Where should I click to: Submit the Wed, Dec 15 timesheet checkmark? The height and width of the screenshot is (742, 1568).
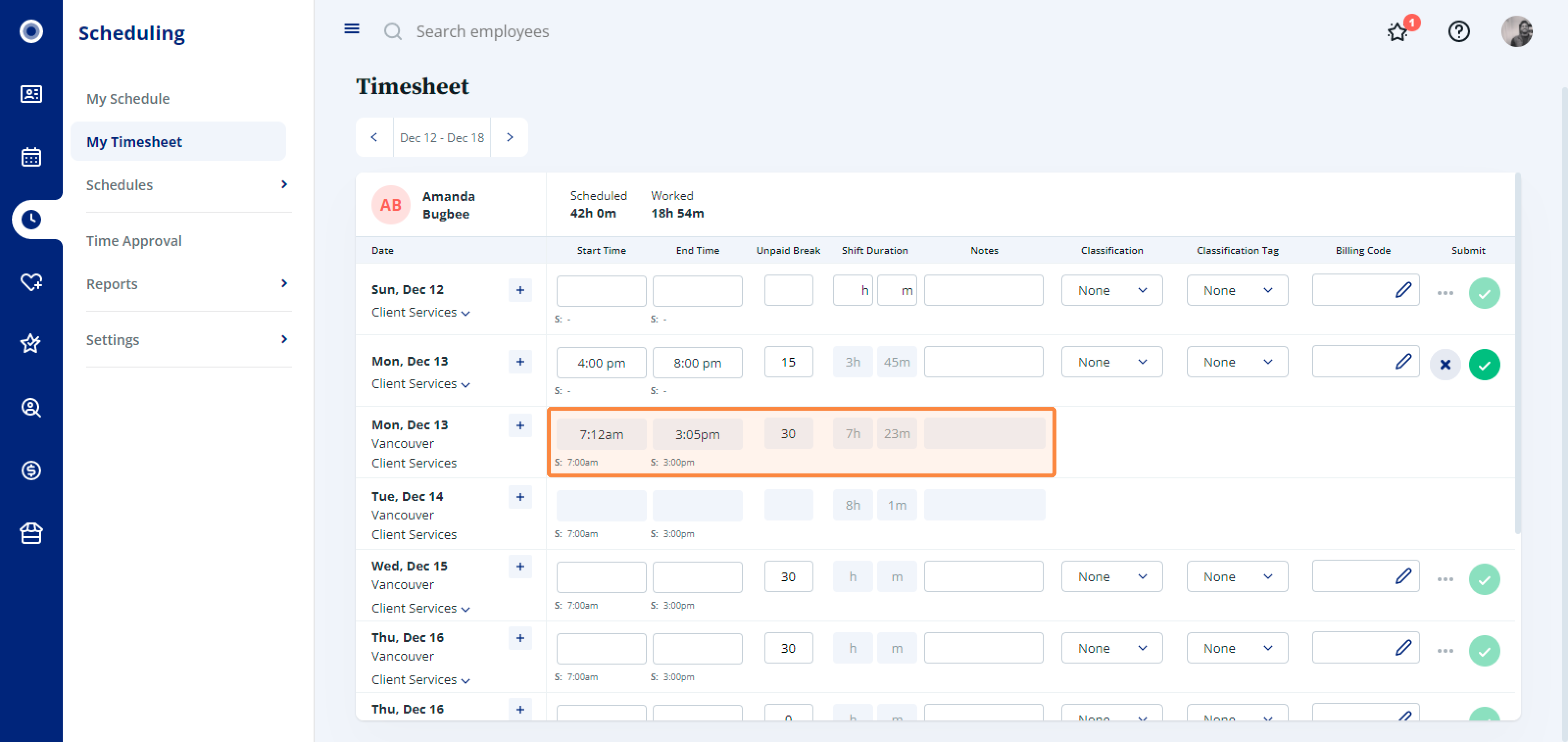coord(1484,579)
